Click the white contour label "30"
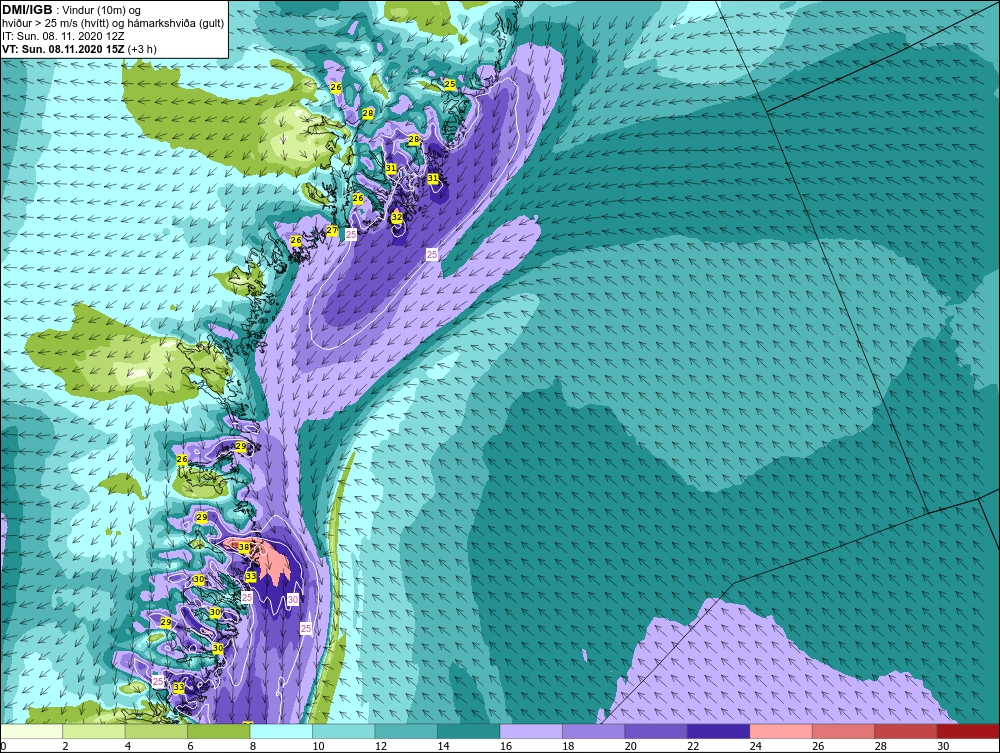Screen dimensions: 1000x753 click(x=293, y=599)
